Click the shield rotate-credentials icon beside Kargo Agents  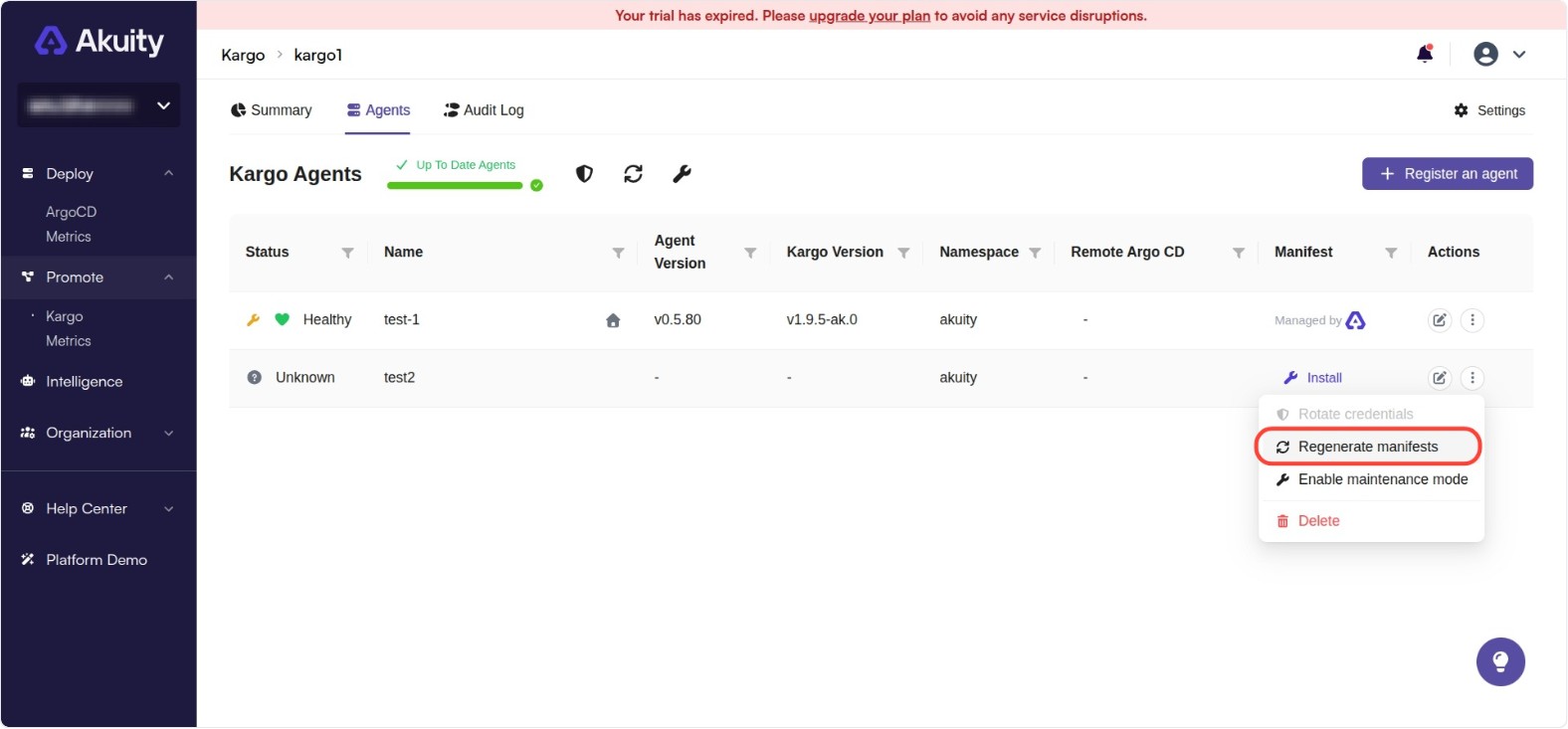coord(584,174)
